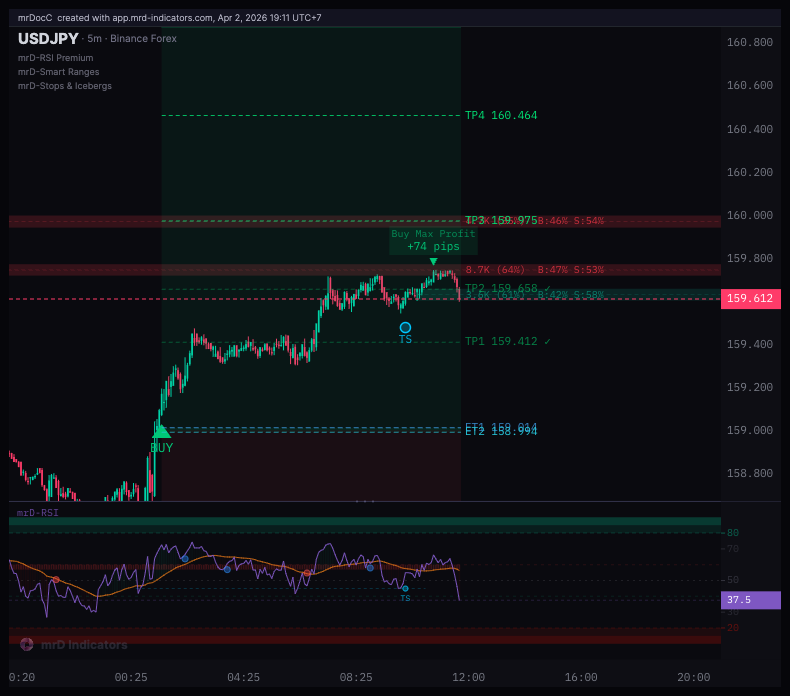Click the blue TS circle marker on price chart
Viewport: 790px width, 696px height.
pos(405,328)
